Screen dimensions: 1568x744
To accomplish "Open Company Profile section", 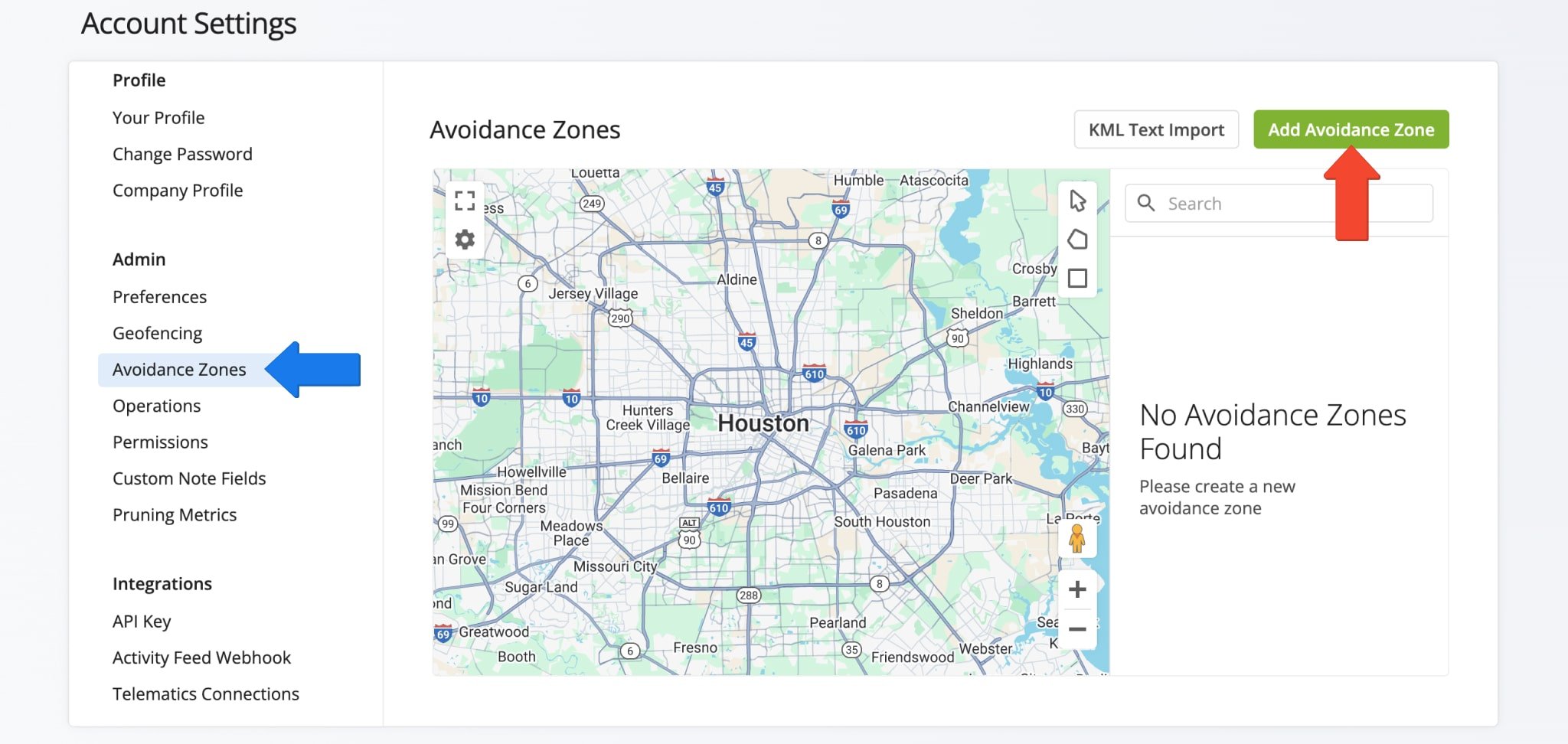I will (x=178, y=191).
